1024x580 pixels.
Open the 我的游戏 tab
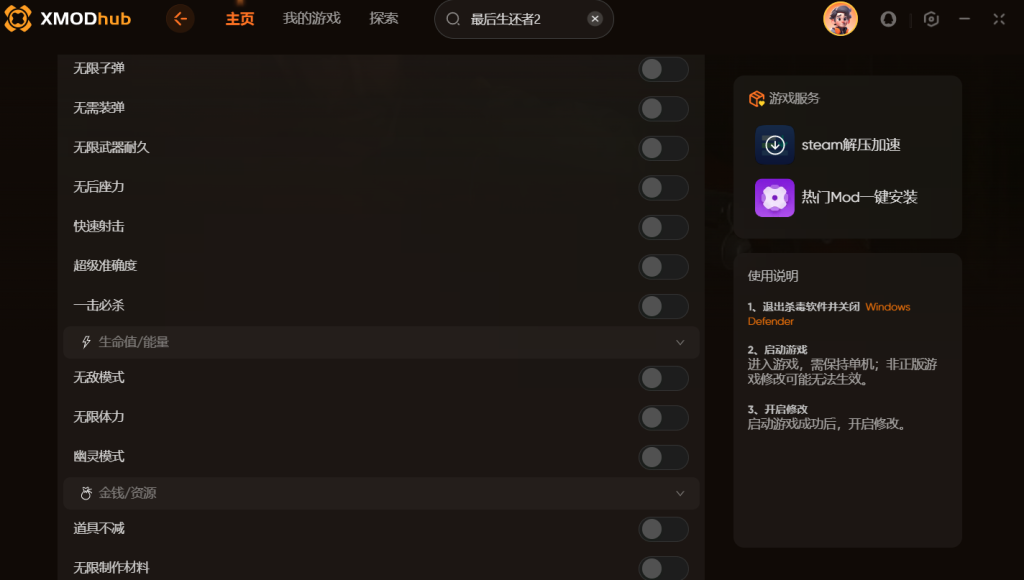312,18
